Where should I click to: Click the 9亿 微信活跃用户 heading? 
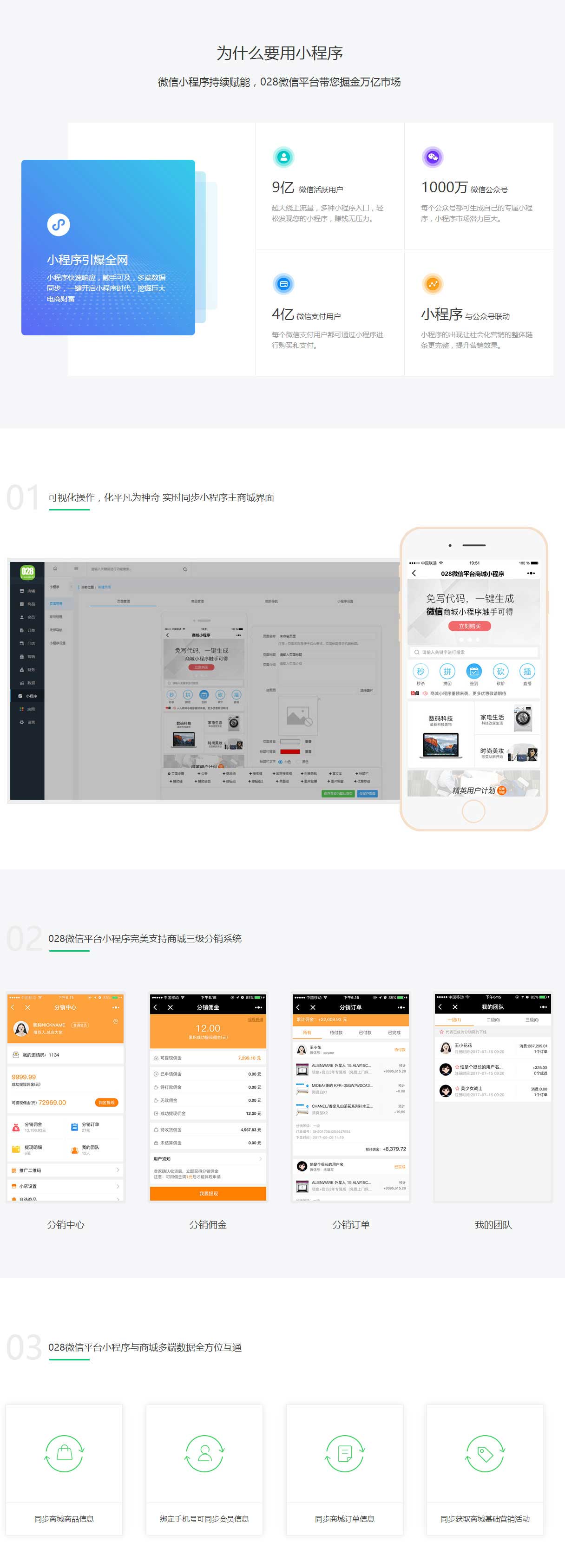308,188
